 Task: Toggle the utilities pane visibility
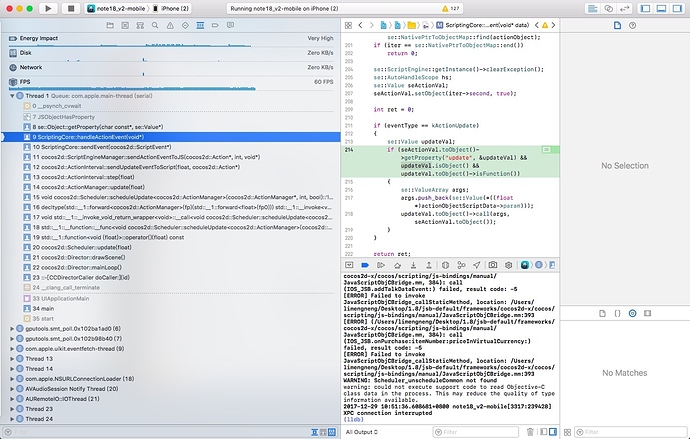pyautogui.click(x=677, y=8)
